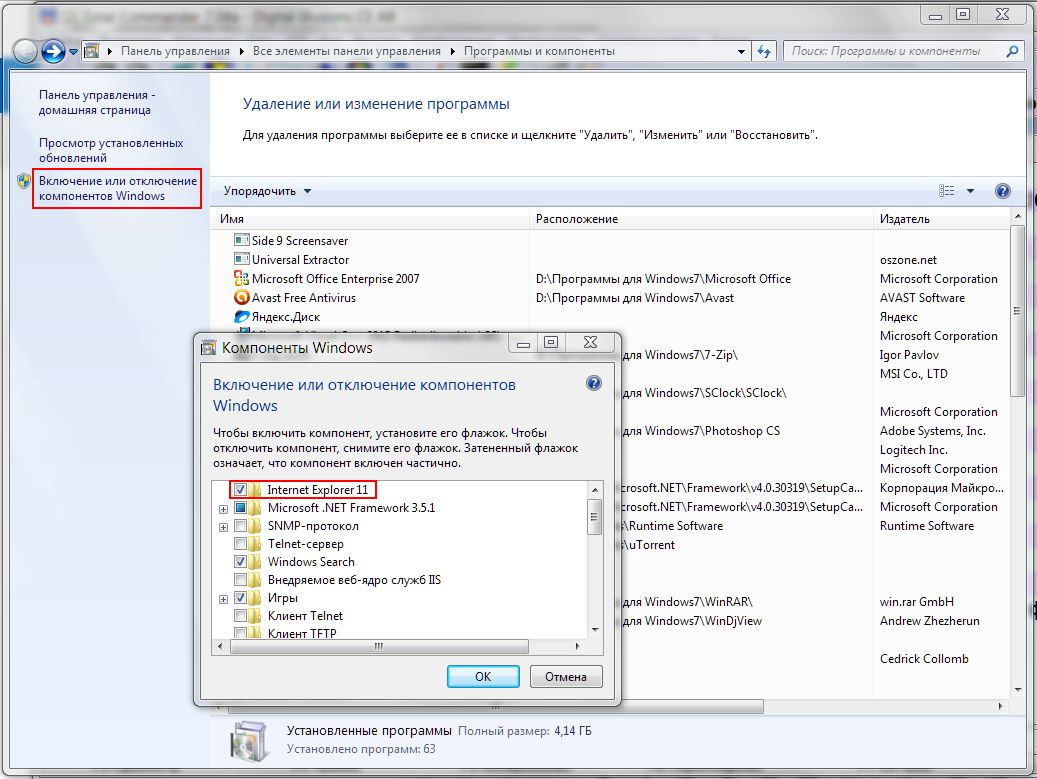Click the Internet Explorer 11 folder icon

[255, 490]
